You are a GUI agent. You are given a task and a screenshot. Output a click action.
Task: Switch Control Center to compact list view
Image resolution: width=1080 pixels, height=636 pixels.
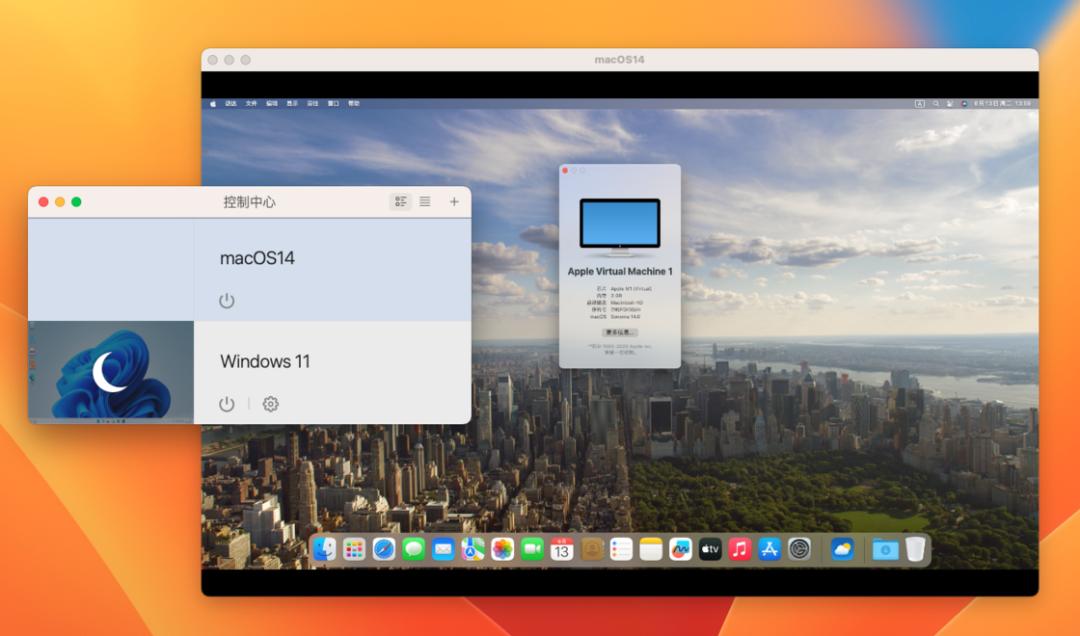pos(425,201)
